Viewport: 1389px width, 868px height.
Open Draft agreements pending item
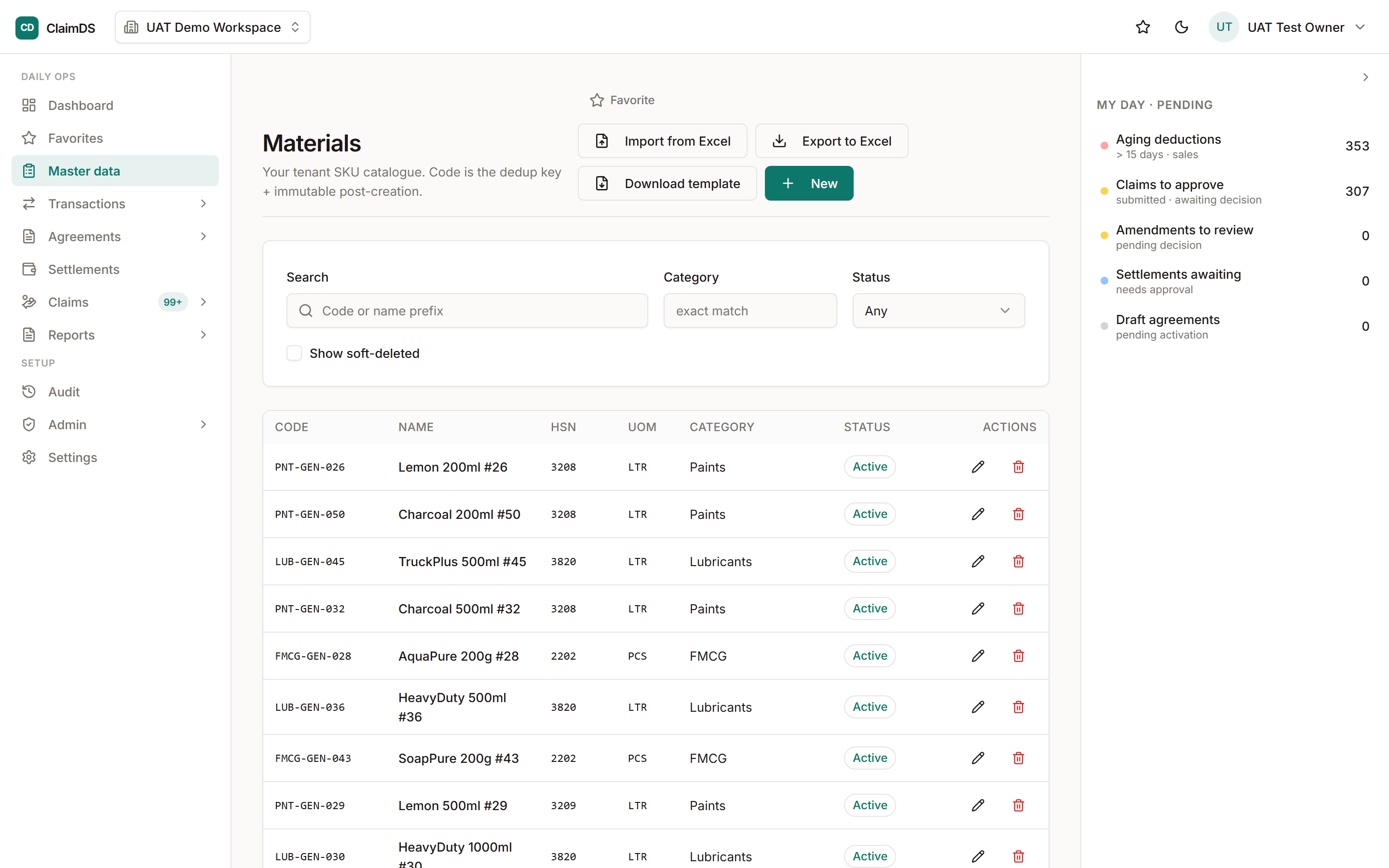tap(1234, 326)
